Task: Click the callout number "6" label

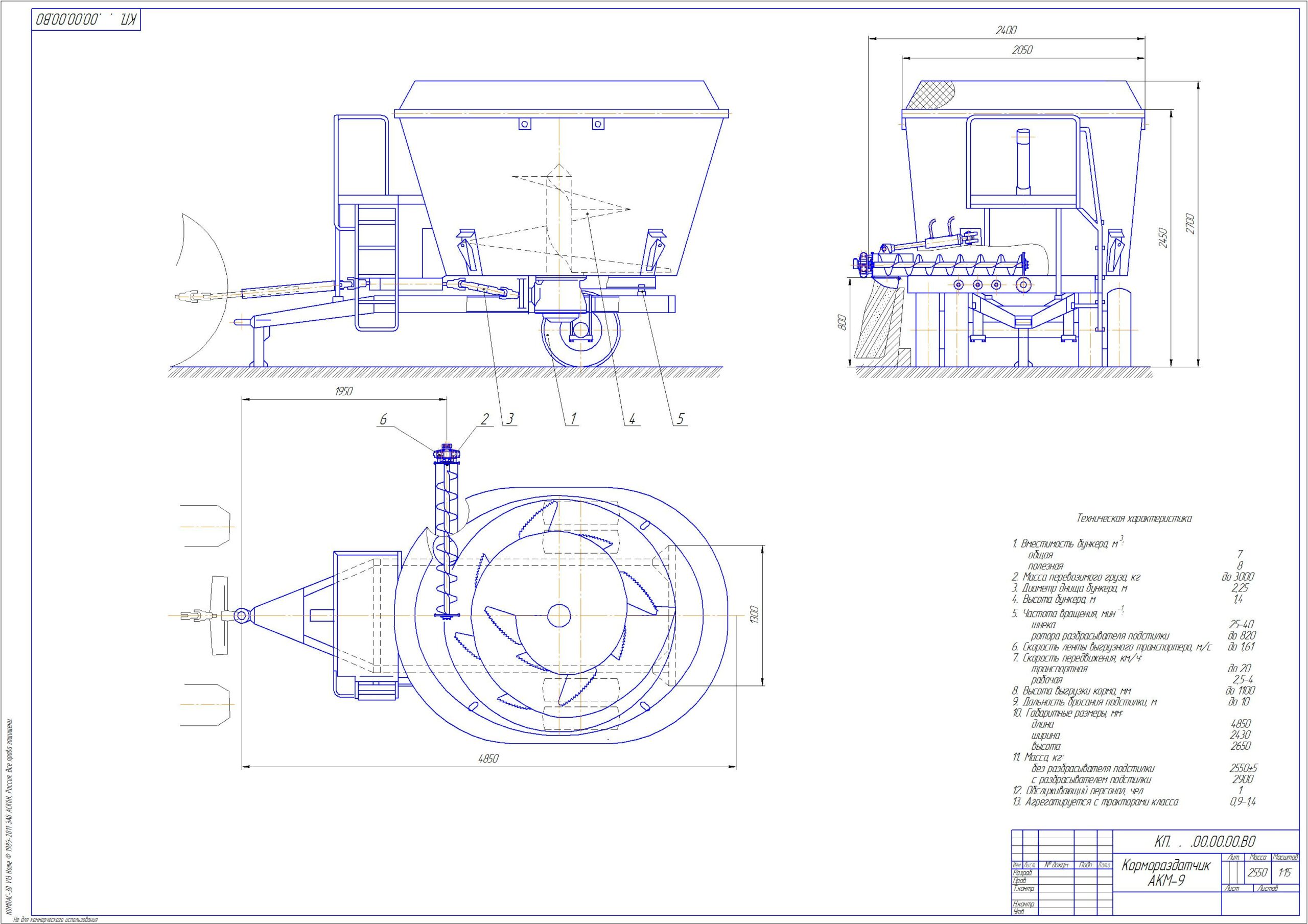Action: [383, 420]
